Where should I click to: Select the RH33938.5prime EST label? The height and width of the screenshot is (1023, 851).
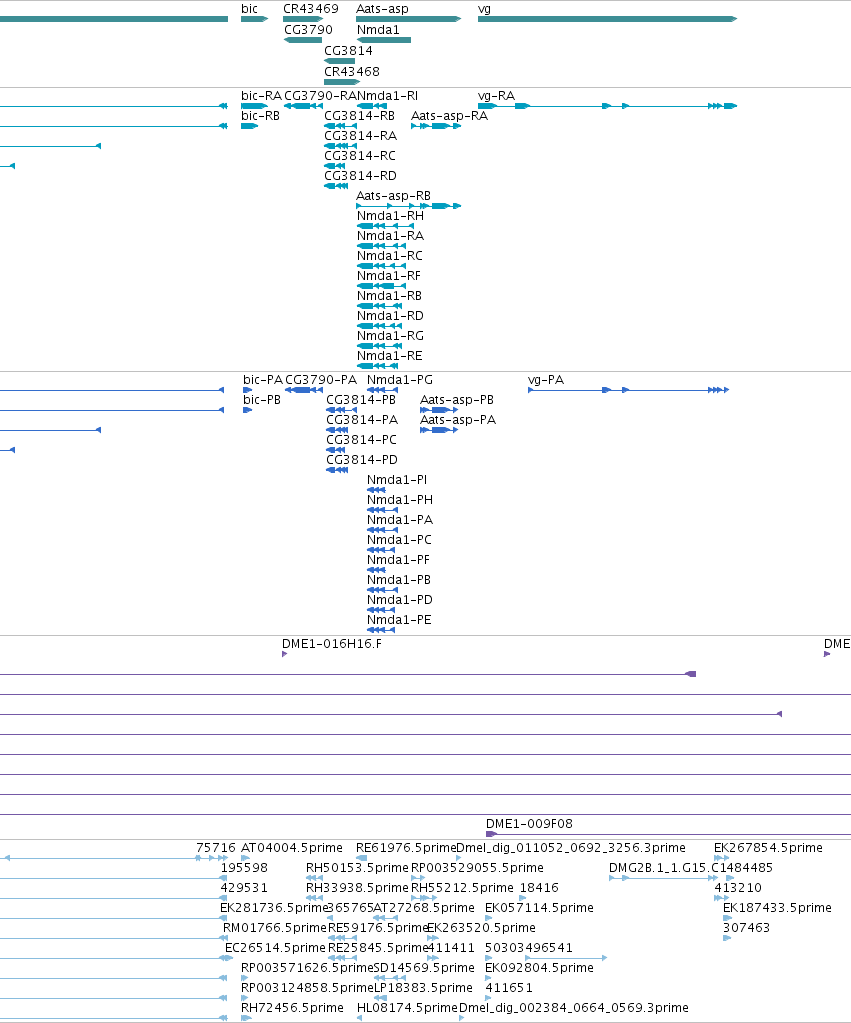pyautogui.click(x=357, y=888)
